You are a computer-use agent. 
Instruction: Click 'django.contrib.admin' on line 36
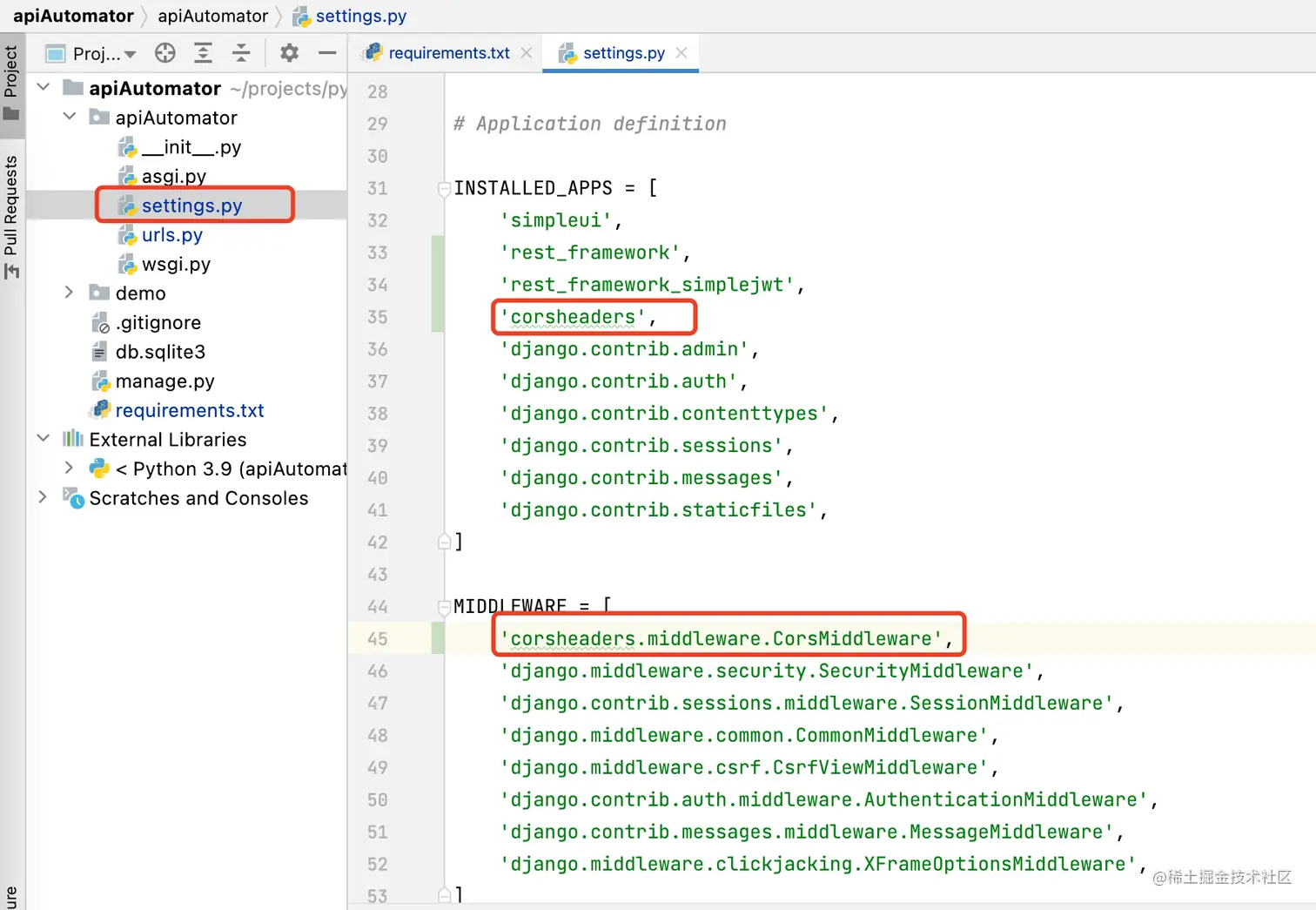[x=624, y=349]
